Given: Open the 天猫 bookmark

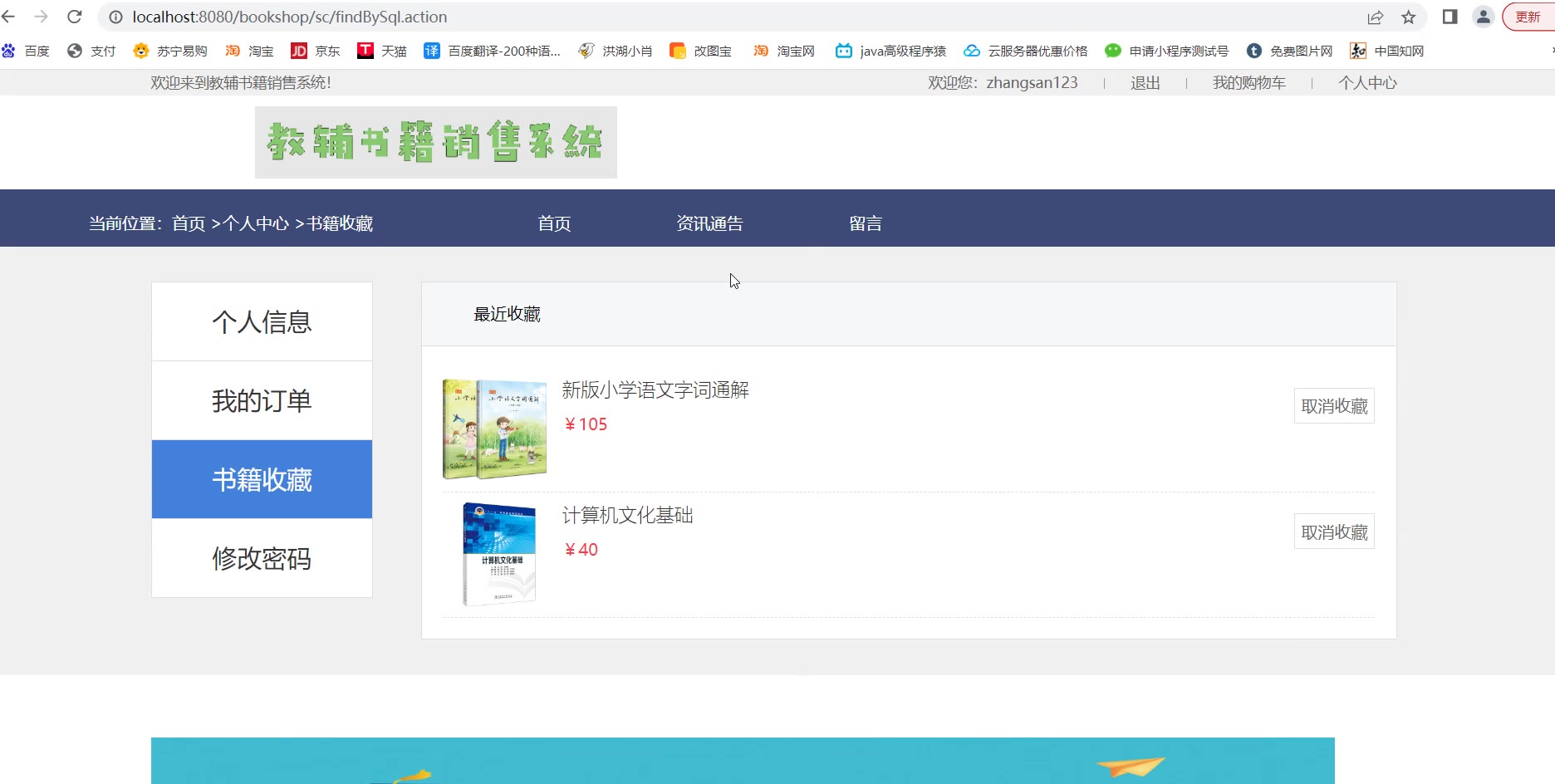Looking at the screenshot, I should click(382, 51).
